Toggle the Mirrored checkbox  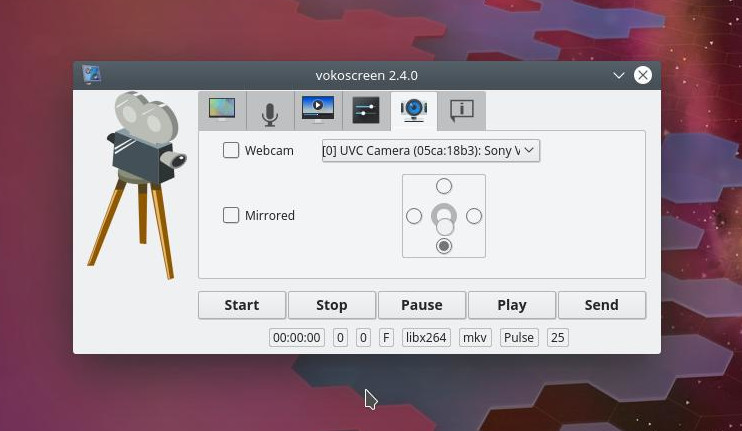(x=231, y=215)
